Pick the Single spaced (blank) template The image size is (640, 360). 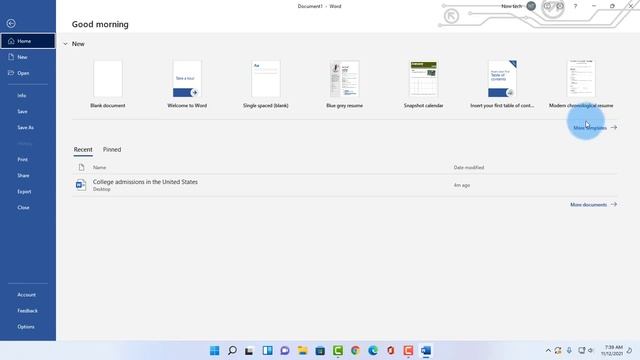pyautogui.click(x=266, y=84)
